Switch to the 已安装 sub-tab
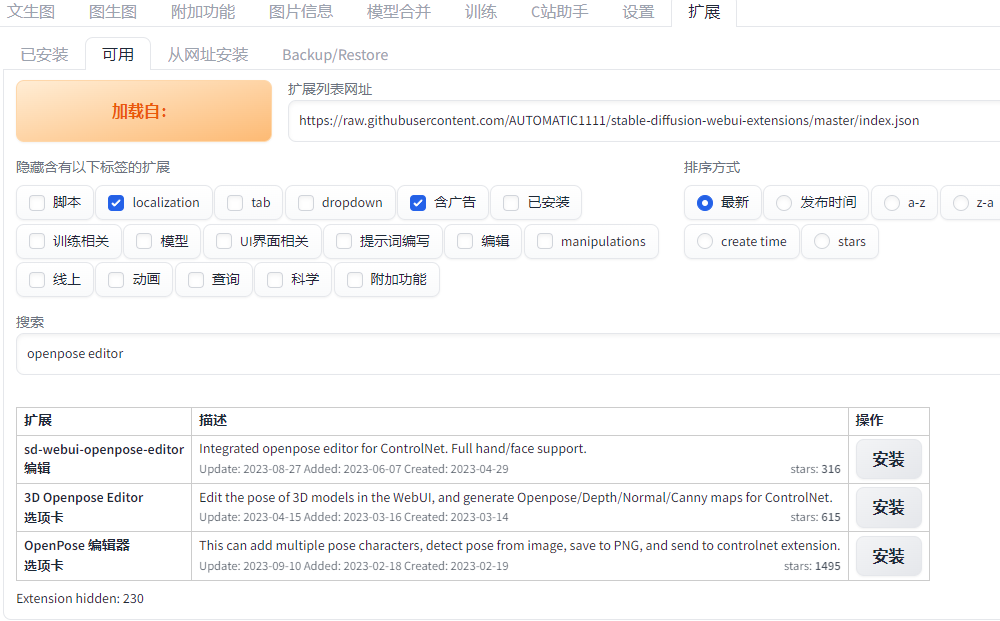The height and width of the screenshot is (621, 1000). pos(44,55)
